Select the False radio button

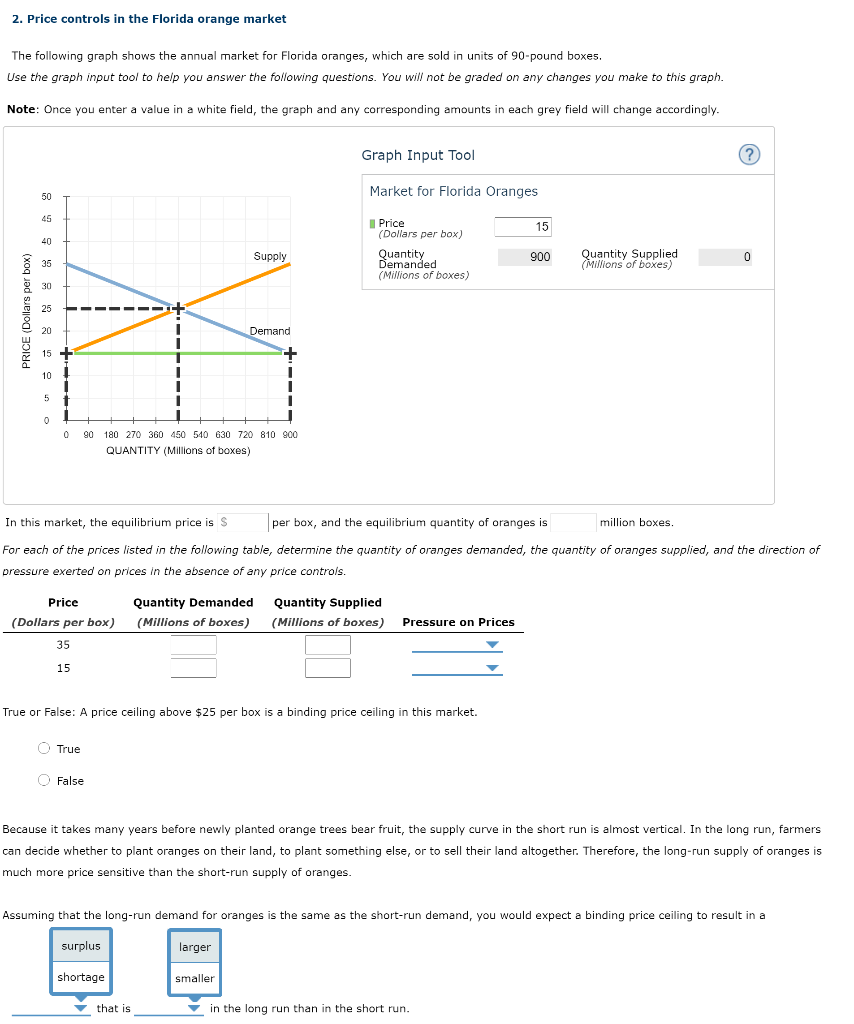pyautogui.click(x=44, y=780)
